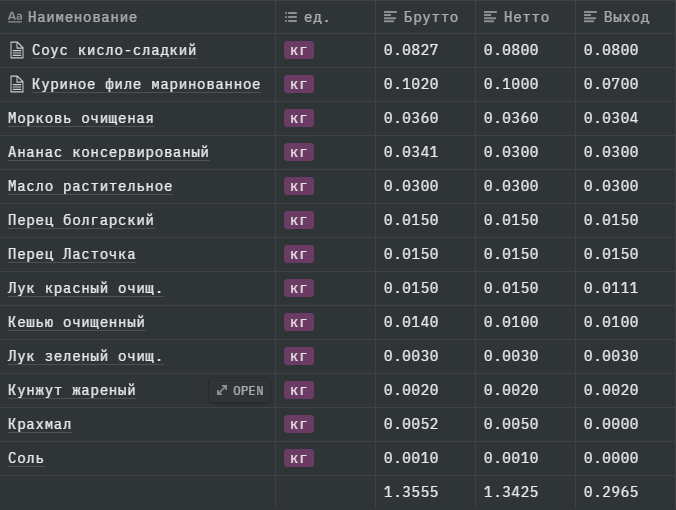Click the кг tag in Кешью очищенный row
The width and height of the screenshot is (676, 510).
click(x=299, y=322)
